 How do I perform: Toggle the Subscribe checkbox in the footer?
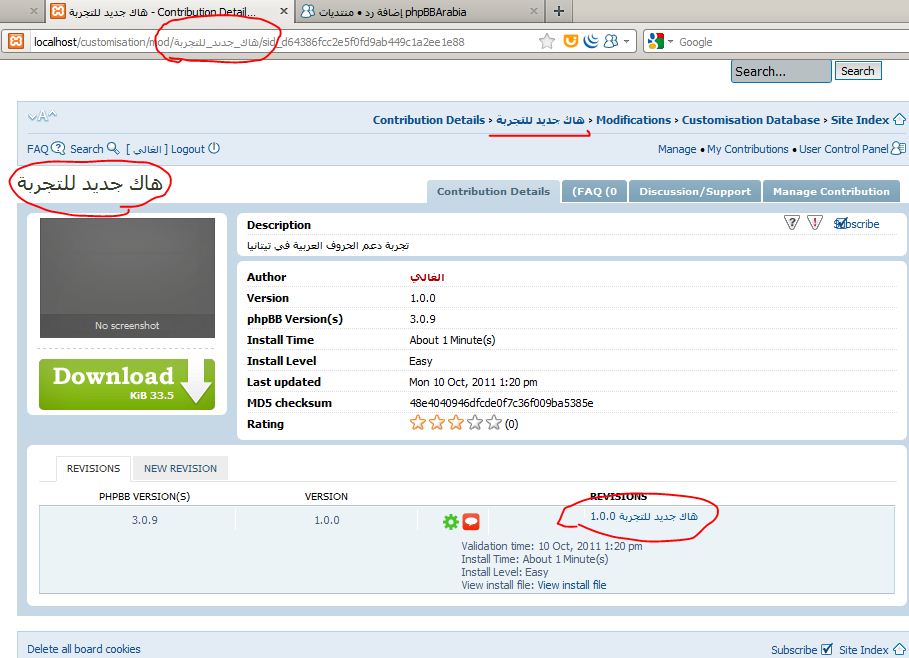(826, 649)
